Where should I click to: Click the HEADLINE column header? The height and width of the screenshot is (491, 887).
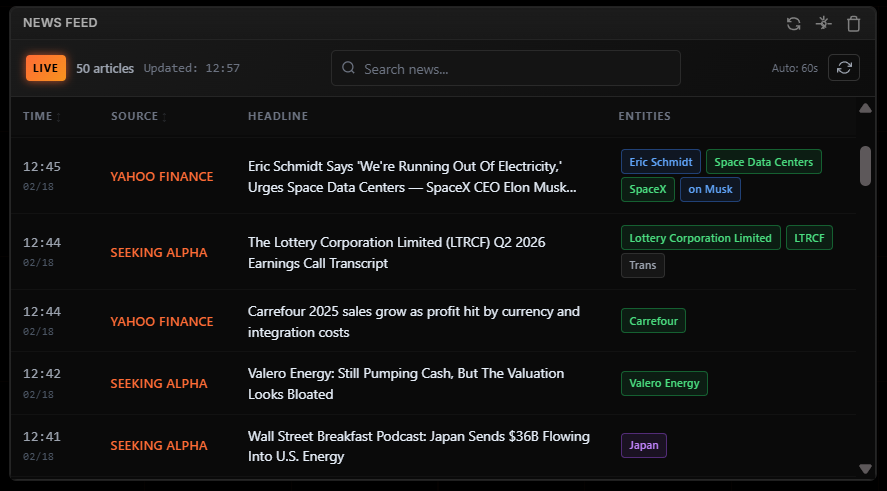click(x=278, y=116)
